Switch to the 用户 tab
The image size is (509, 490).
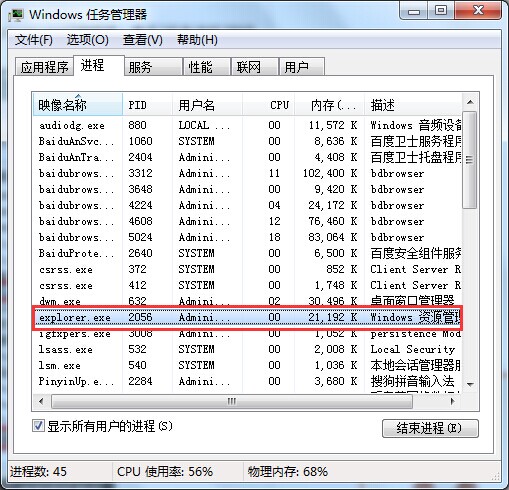click(302, 67)
